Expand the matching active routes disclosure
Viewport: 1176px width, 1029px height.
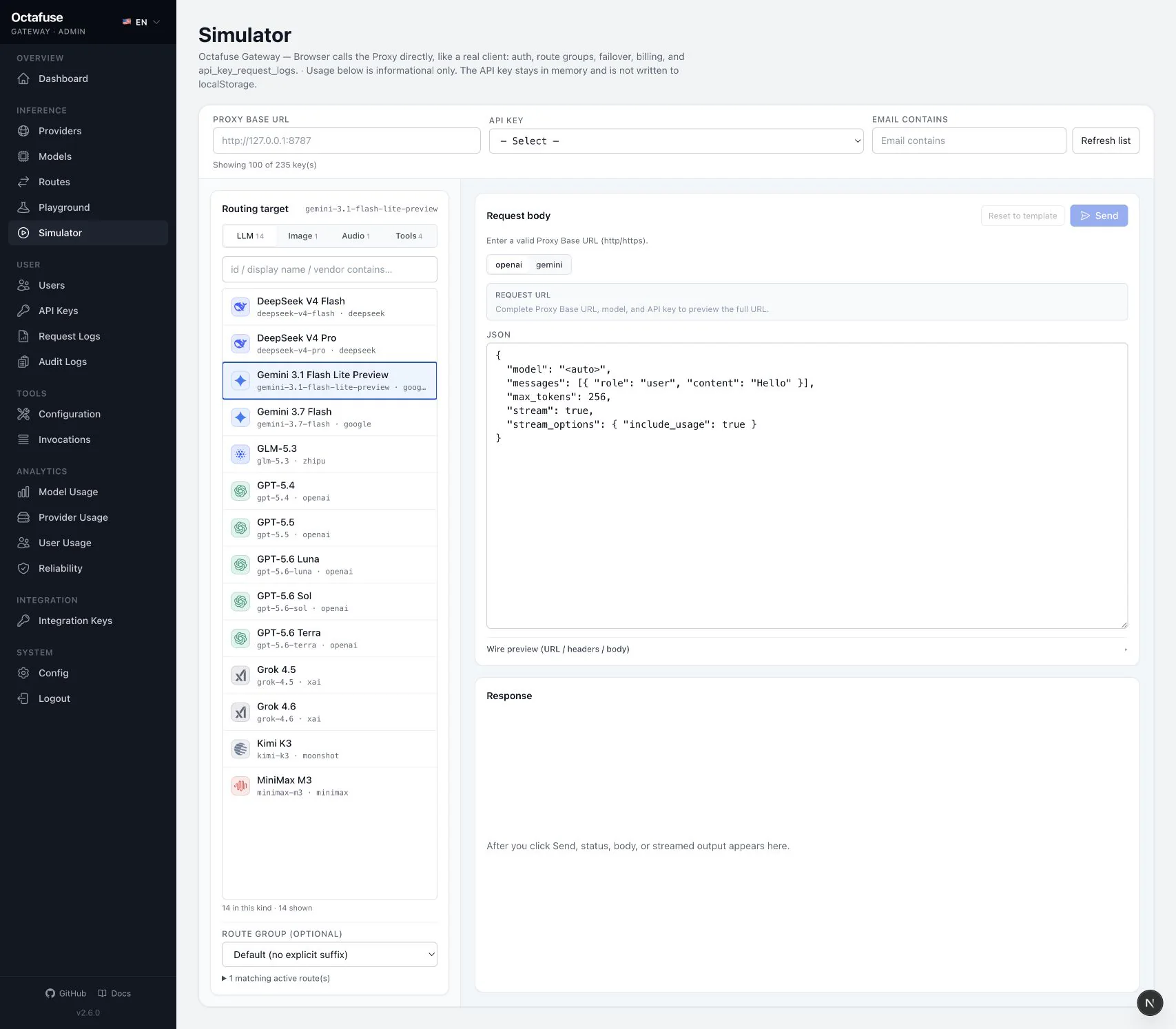(x=276, y=978)
